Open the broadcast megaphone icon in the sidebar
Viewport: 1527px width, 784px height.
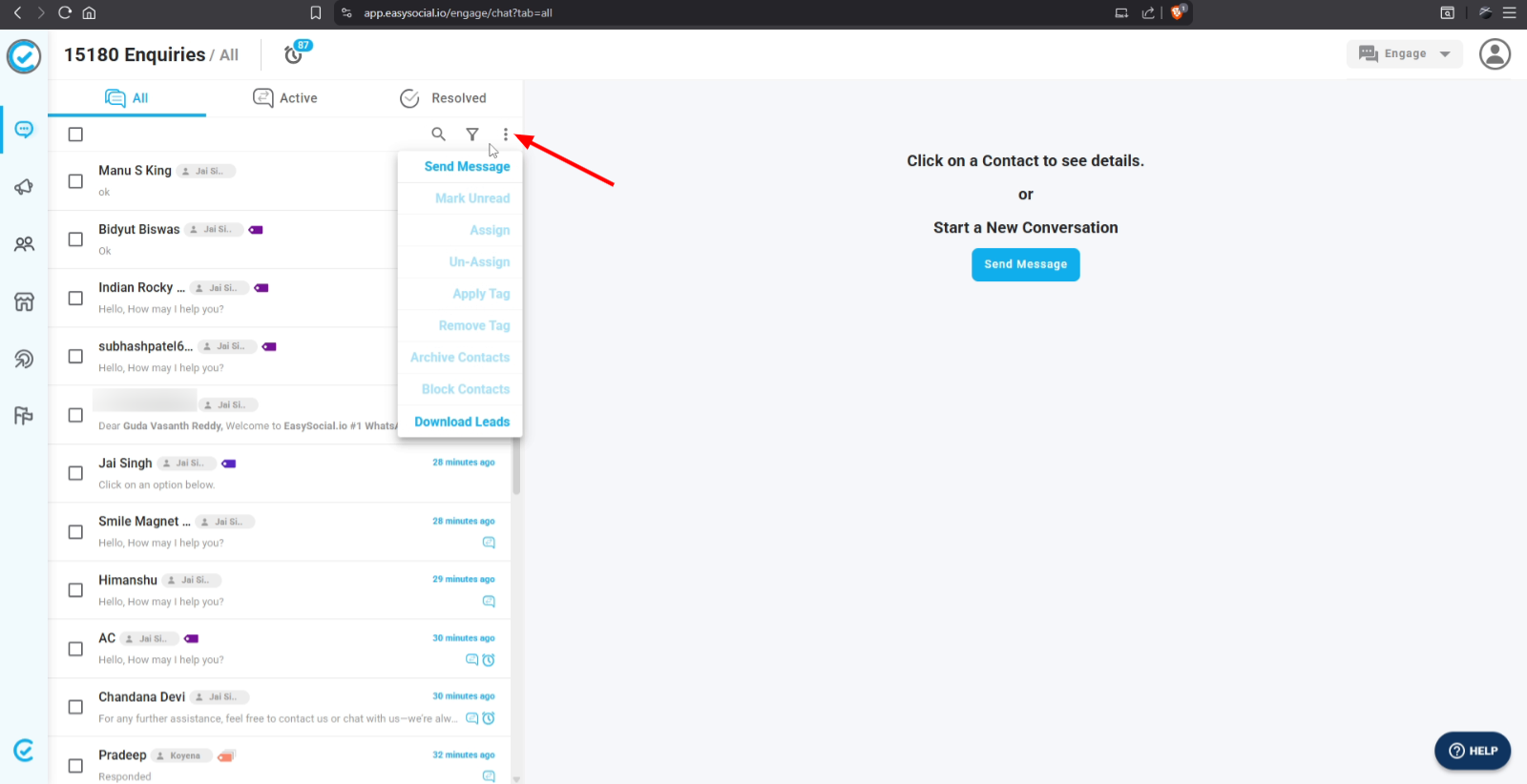pos(24,187)
